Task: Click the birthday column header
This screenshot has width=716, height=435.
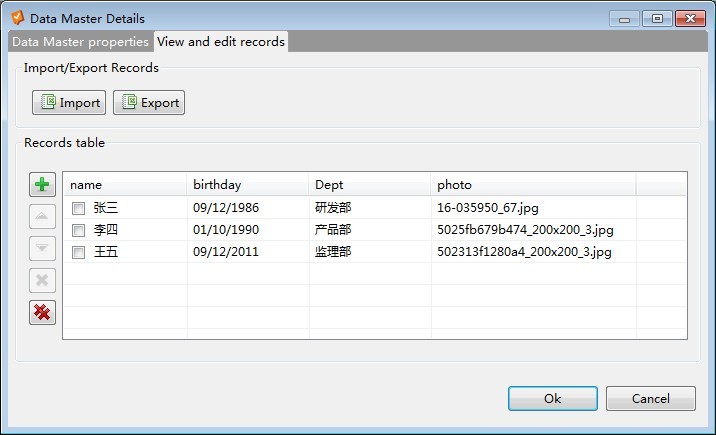Action: (x=247, y=185)
